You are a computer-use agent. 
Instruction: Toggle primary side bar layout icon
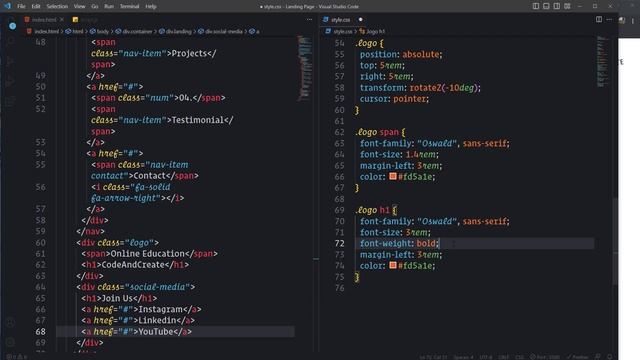pos(536,6)
